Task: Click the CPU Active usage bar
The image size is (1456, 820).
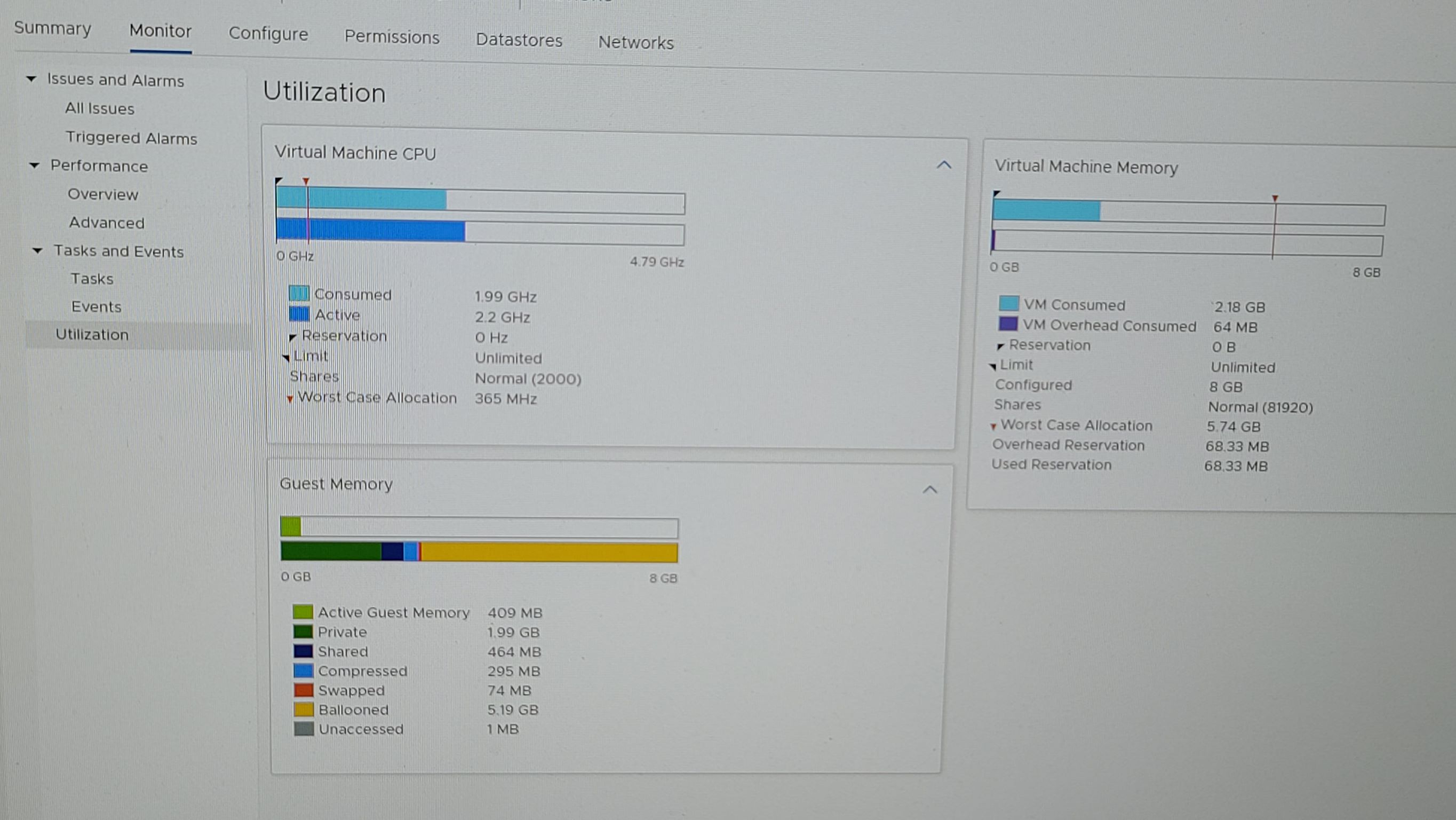Action: (371, 230)
